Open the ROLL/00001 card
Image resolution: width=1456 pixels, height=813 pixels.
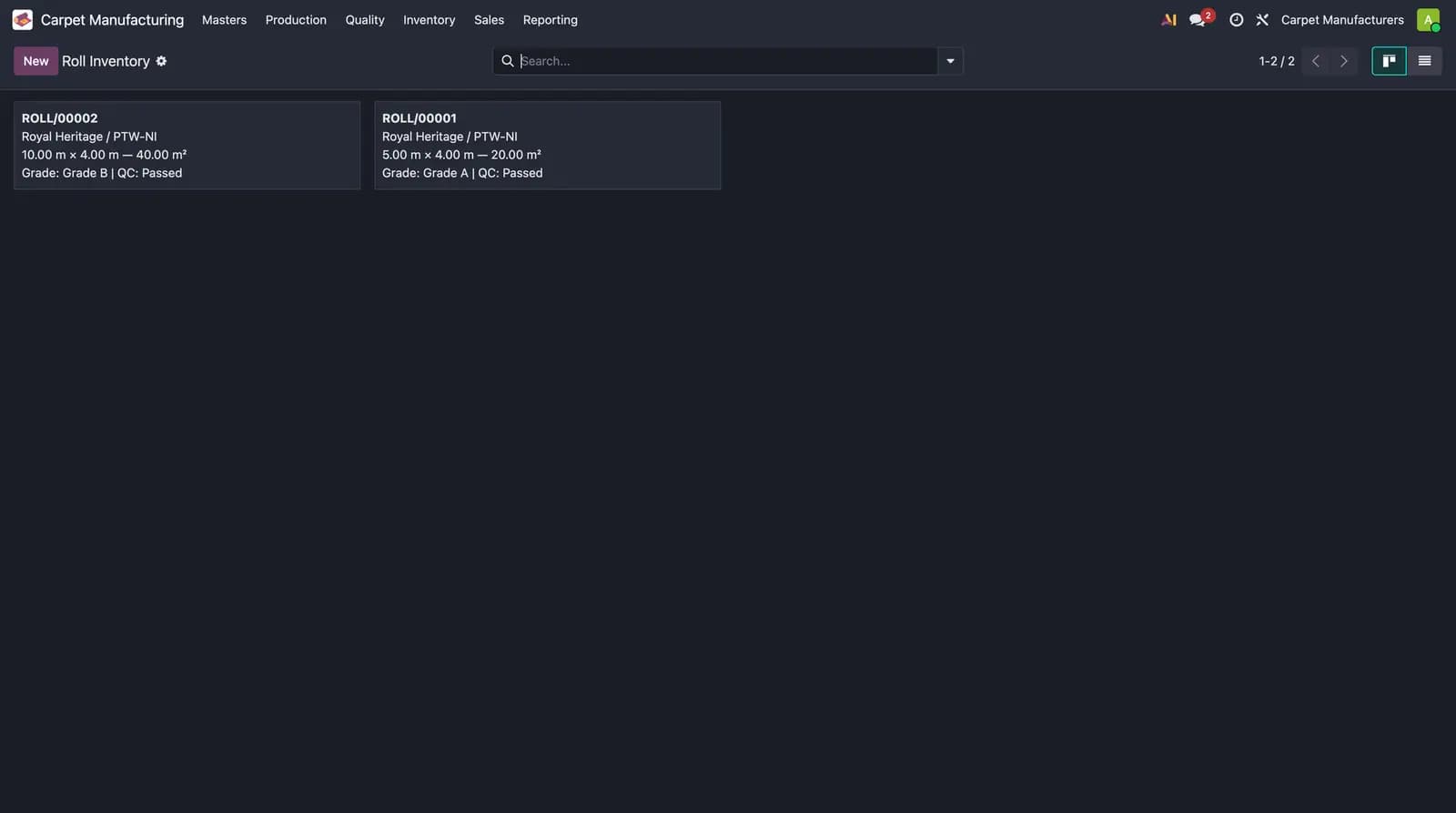click(x=547, y=145)
